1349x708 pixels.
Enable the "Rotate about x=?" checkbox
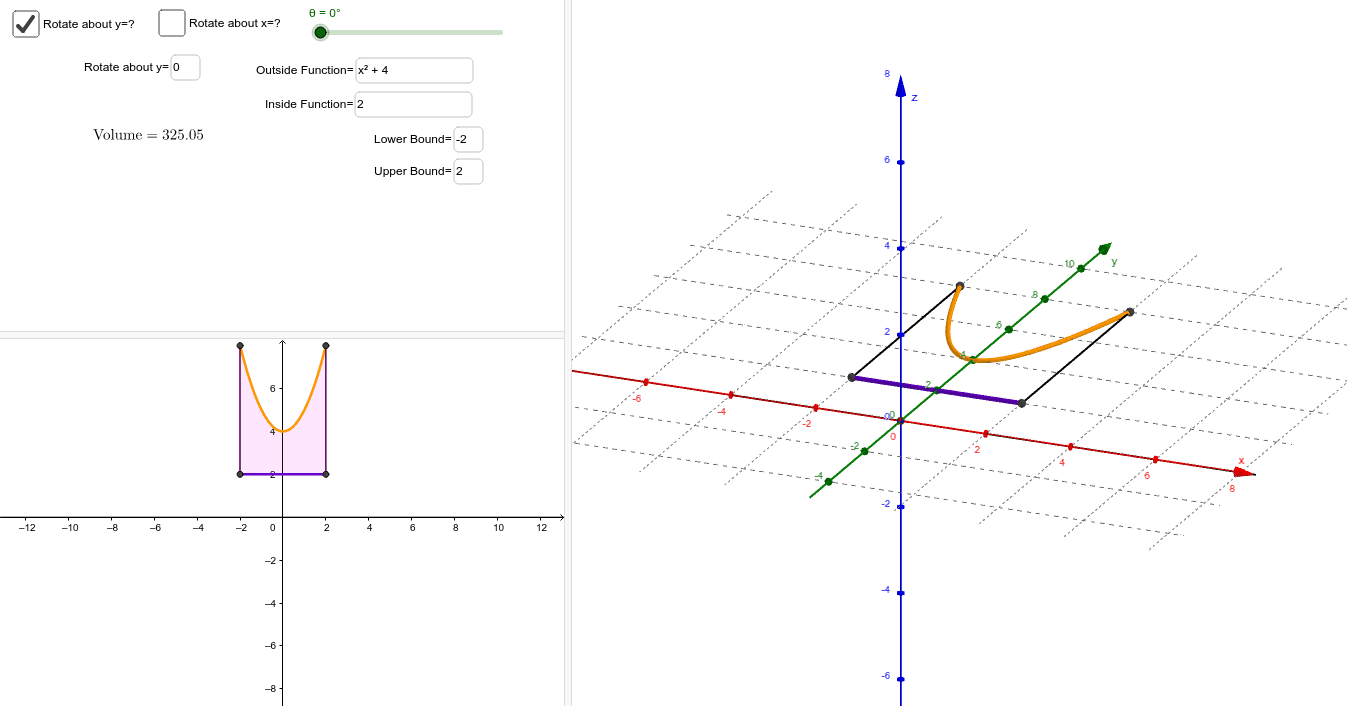click(171, 22)
